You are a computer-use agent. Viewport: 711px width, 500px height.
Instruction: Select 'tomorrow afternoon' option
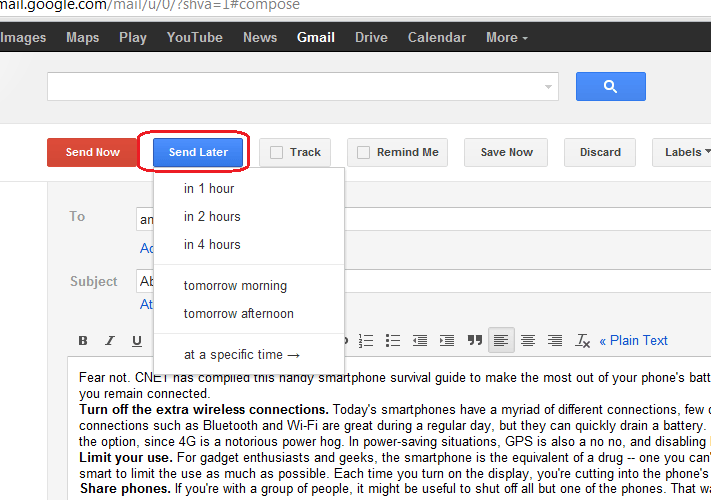click(x=249, y=314)
